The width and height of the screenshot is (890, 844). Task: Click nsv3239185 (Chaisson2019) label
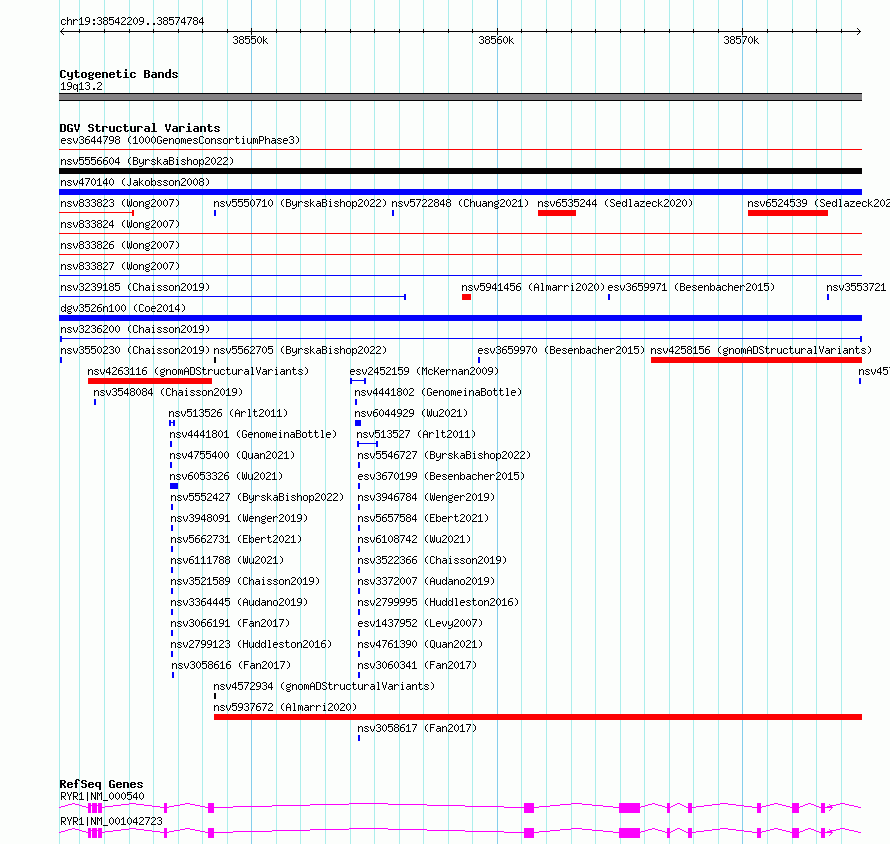(135, 287)
